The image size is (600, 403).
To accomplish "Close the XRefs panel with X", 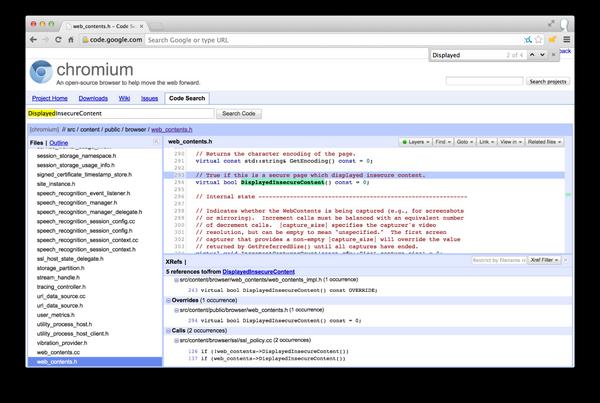I will [x=566, y=260].
